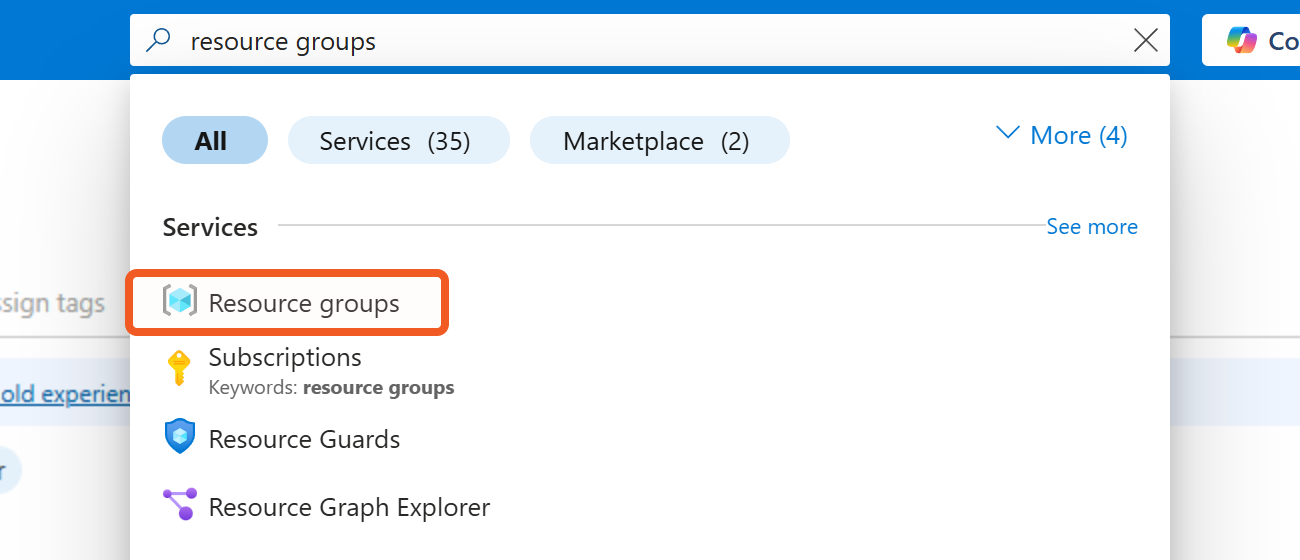Open the Subscriptions result
The height and width of the screenshot is (560, 1300).
tap(285, 357)
